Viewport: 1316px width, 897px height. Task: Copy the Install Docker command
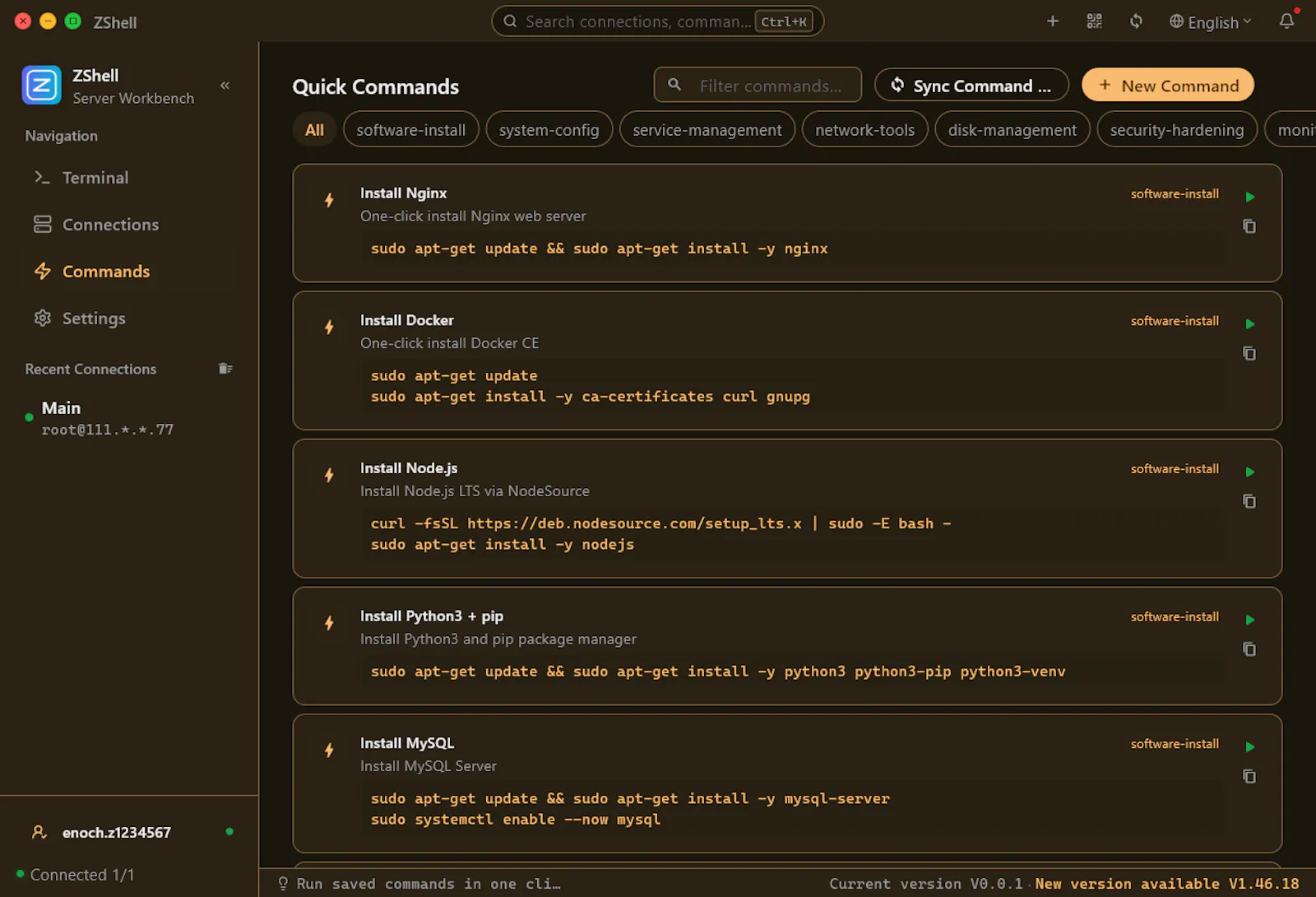(1249, 354)
